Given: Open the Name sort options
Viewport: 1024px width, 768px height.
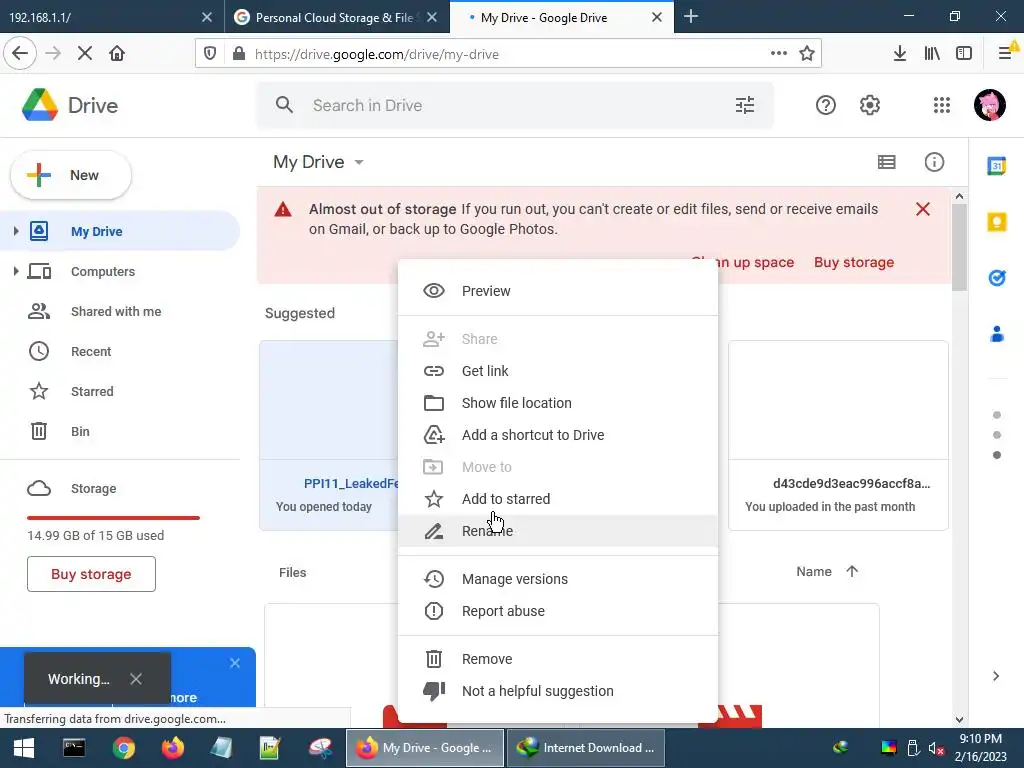Looking at the screenshot, I should click(x=814, y=571).
